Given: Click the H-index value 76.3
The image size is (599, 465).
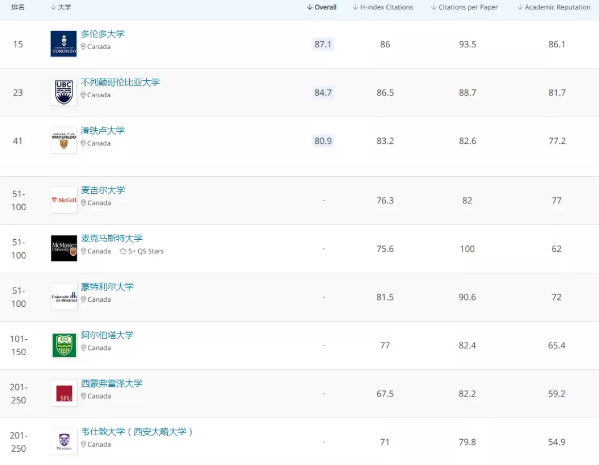Looking at the screenshot, I should click(385, 200).
